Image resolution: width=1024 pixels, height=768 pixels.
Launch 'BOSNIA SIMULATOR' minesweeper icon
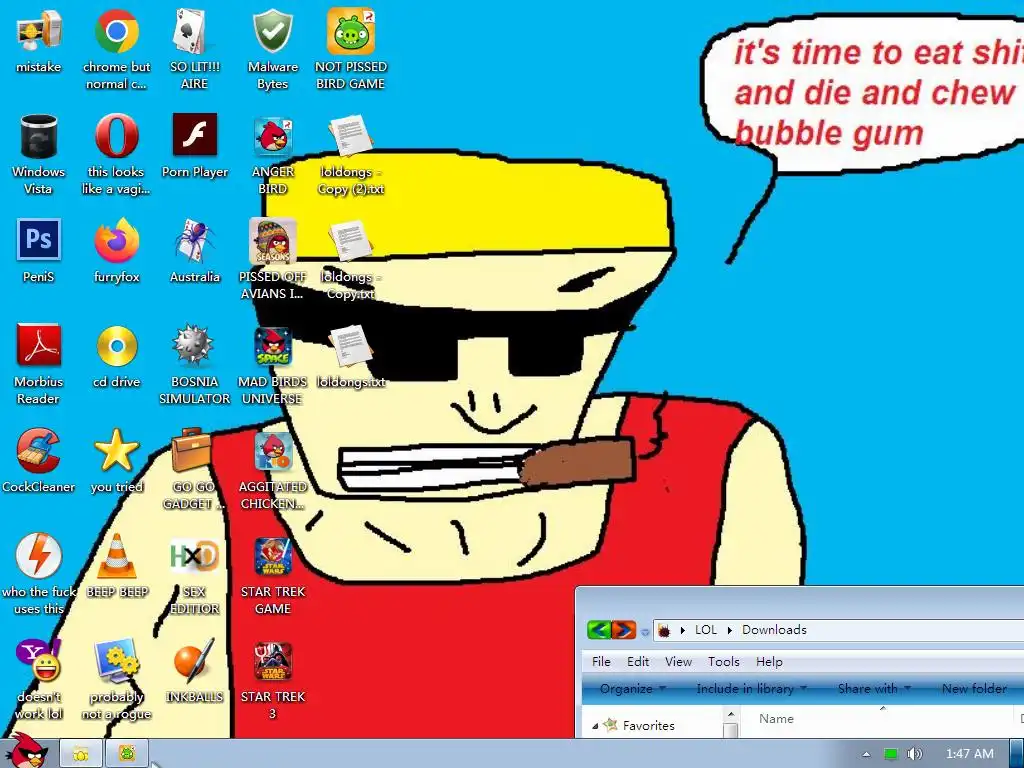click(193, 345)
